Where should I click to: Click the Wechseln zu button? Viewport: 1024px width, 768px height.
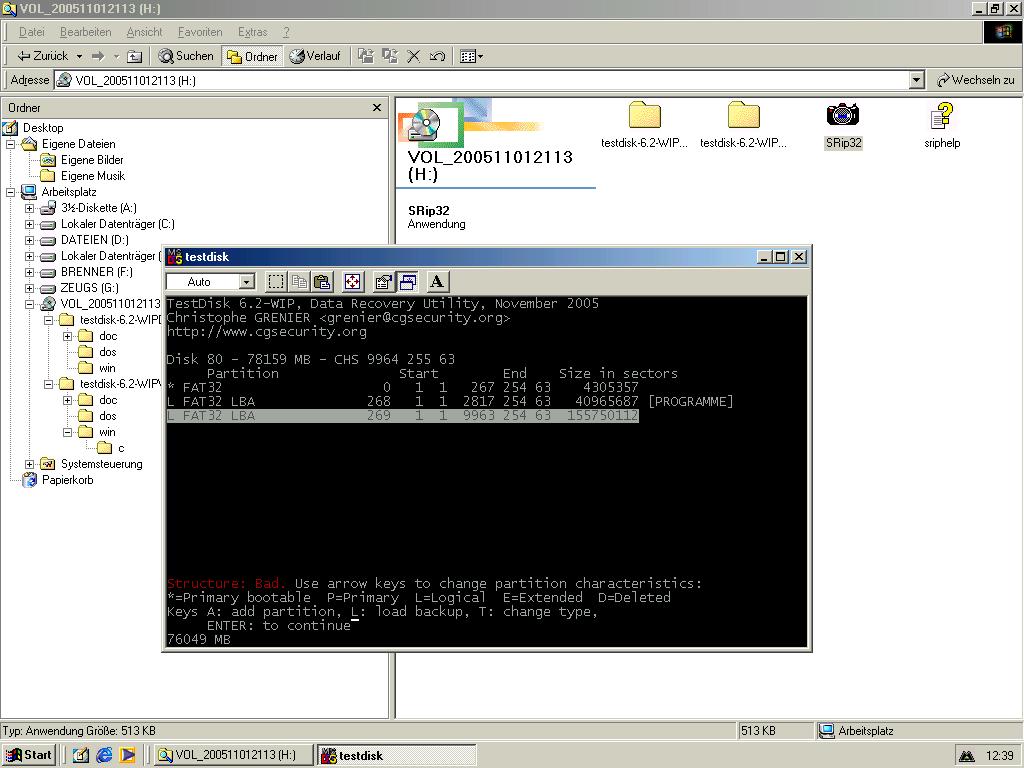pyautogui.click(x=976, y=80)
